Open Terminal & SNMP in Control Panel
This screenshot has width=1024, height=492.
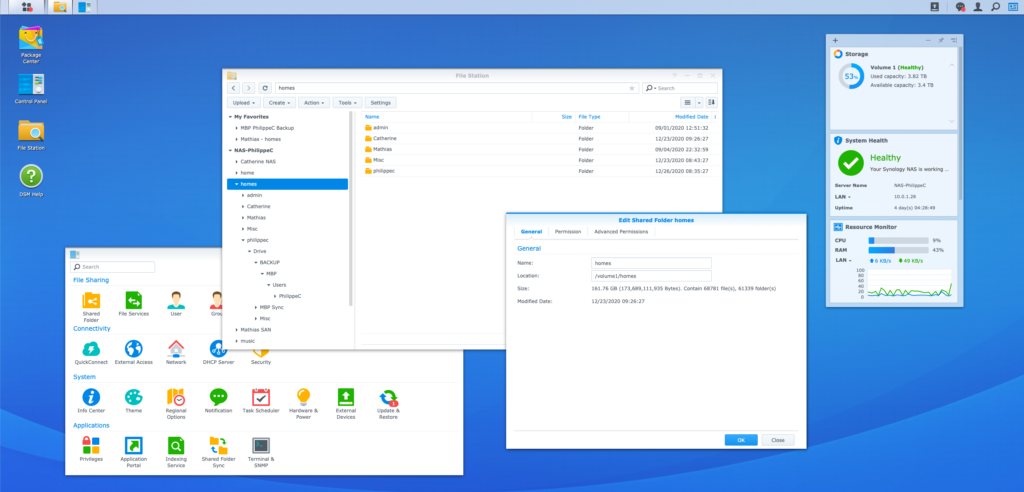[x=261, y=452]
